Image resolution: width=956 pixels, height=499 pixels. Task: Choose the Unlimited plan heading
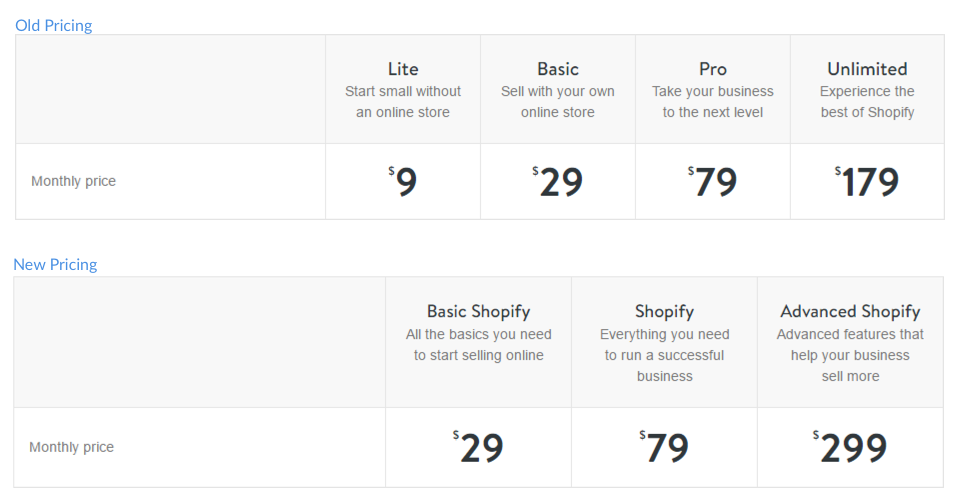[867, 69]
